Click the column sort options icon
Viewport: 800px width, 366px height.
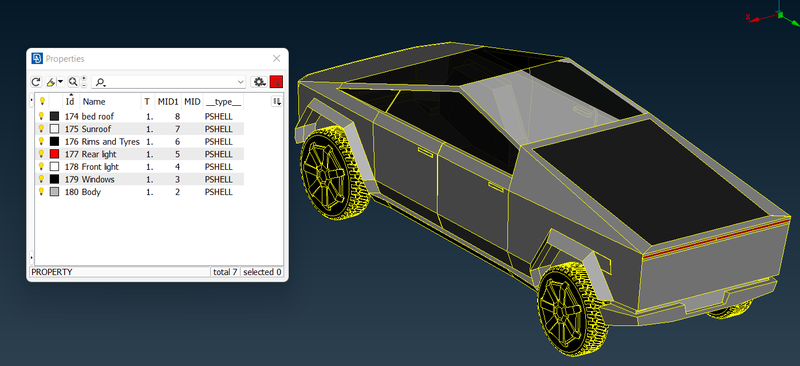pyautogui.click(x=277, y=102)
